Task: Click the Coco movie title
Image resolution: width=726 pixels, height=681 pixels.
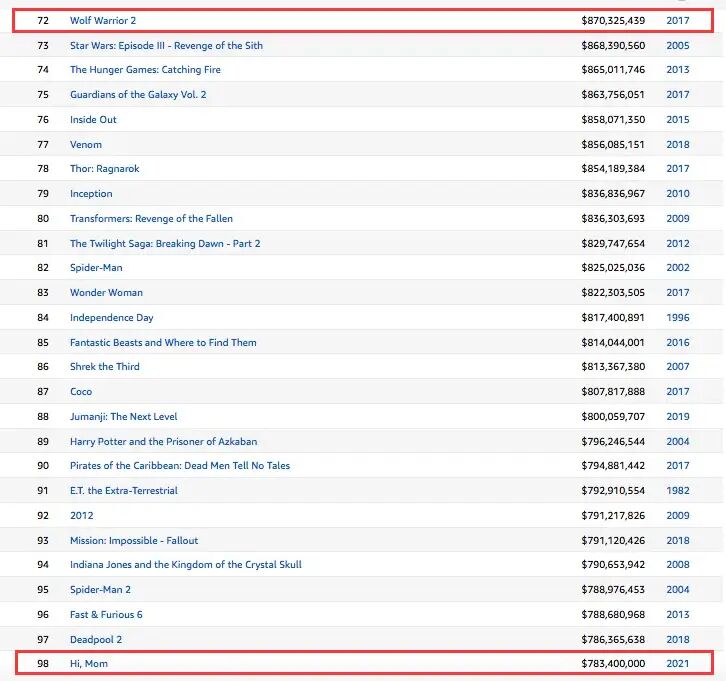Action: click(x=82, y=391)
